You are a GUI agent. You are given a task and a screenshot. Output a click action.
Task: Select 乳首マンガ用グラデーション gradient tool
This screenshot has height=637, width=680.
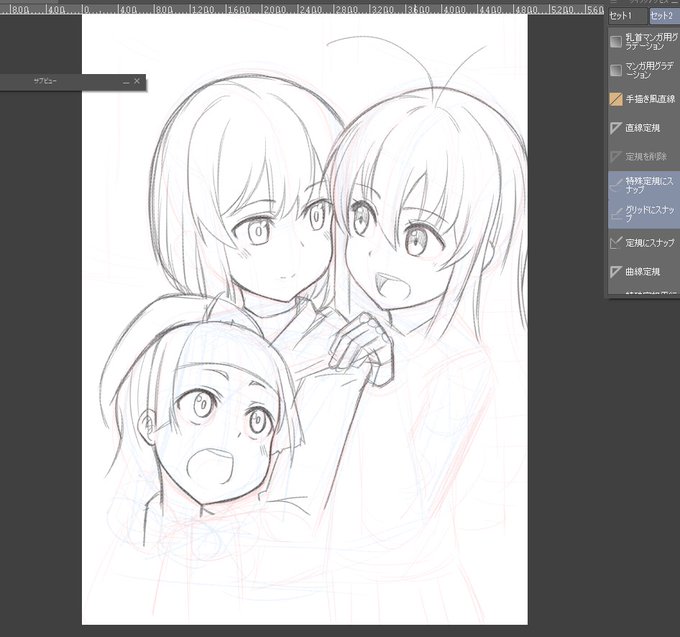click(644, 42)
